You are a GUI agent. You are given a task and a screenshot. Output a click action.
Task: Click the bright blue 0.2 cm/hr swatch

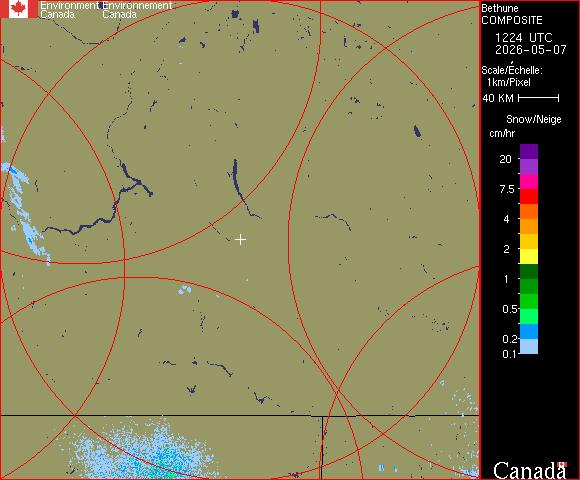[529, 331]
